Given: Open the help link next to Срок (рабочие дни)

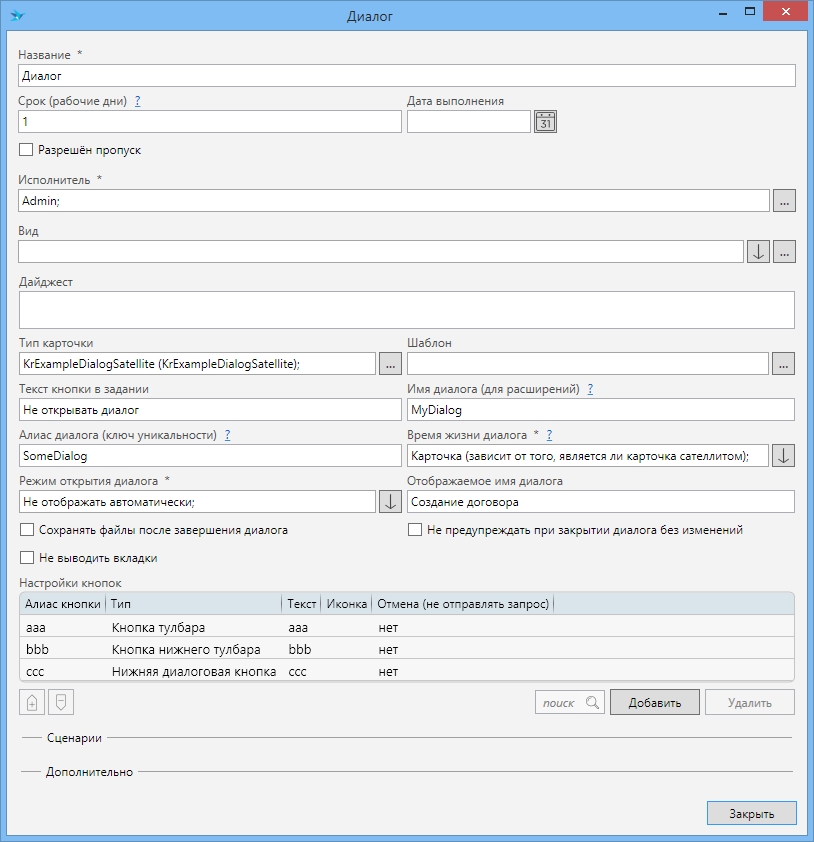Looking at the screenshot, I should 138,101.
